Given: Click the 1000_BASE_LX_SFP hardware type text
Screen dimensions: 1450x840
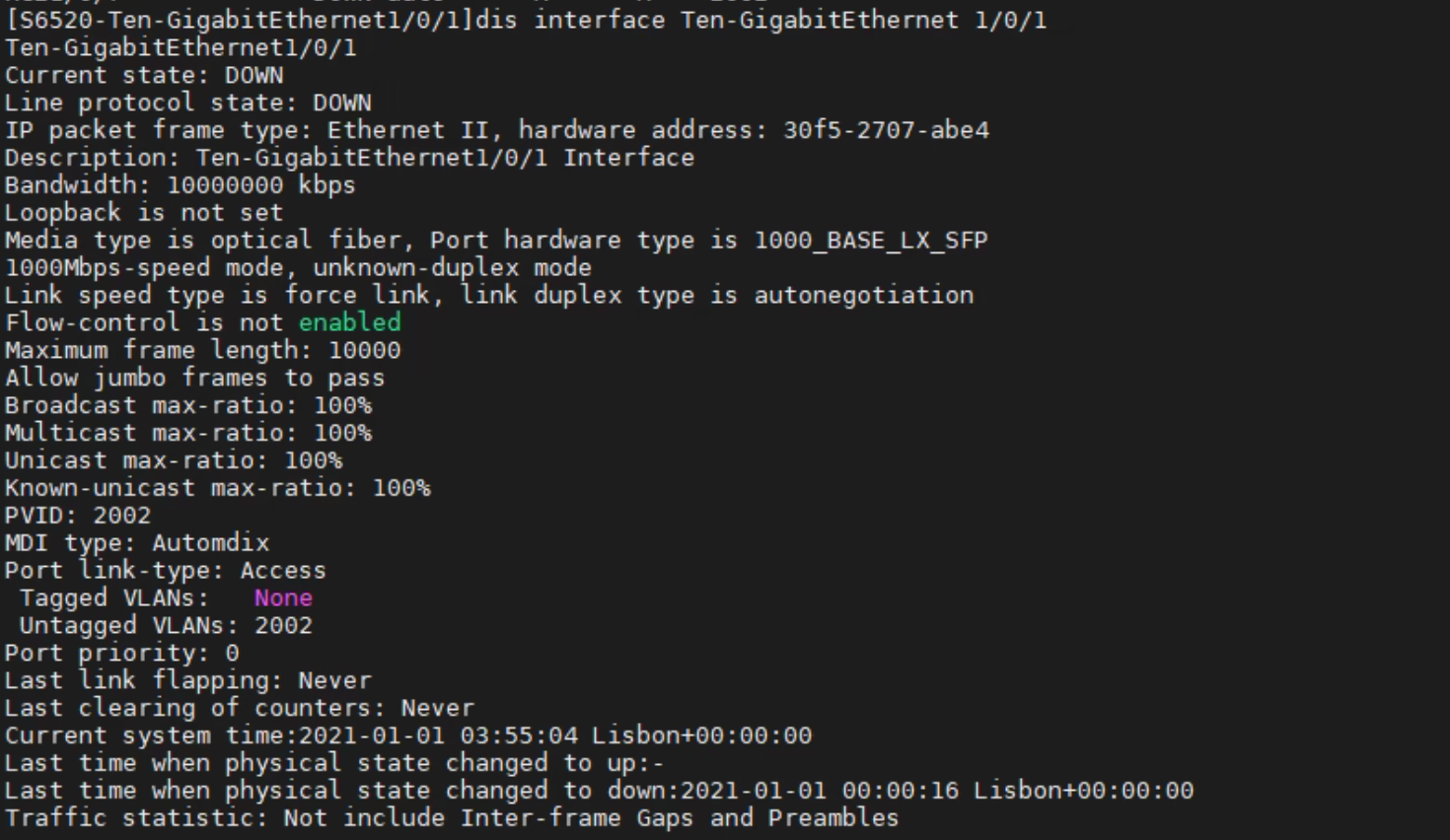Looking at the screenshot, I should coord(870,241).
